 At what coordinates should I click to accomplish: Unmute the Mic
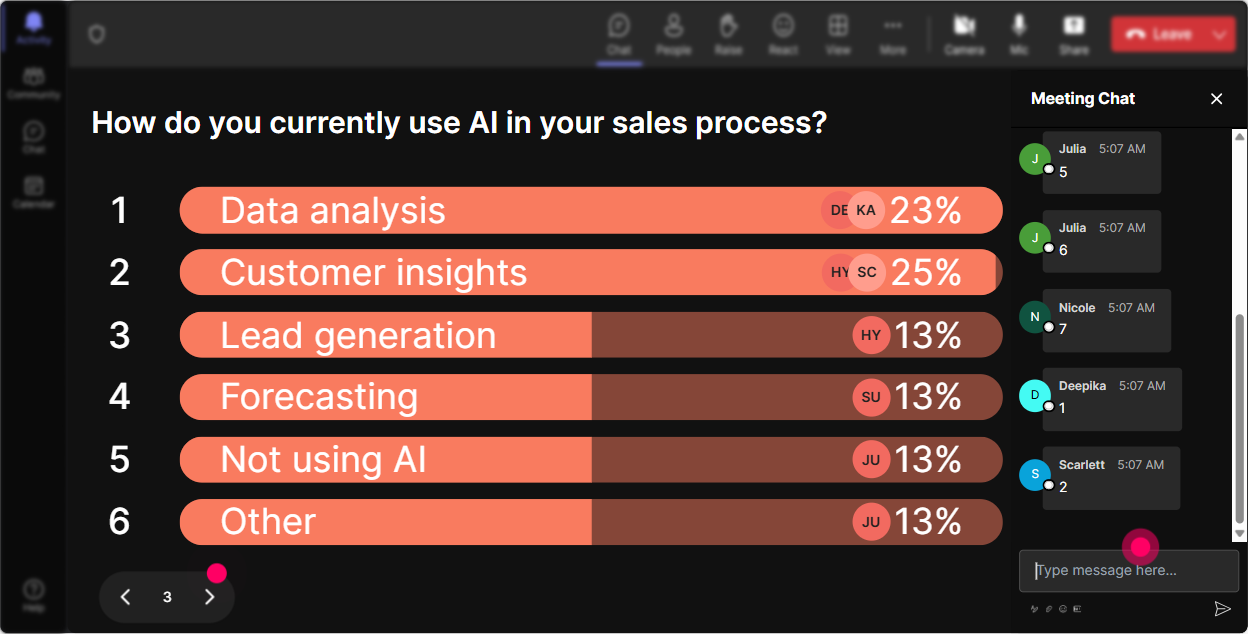(x=1019, y=34)
